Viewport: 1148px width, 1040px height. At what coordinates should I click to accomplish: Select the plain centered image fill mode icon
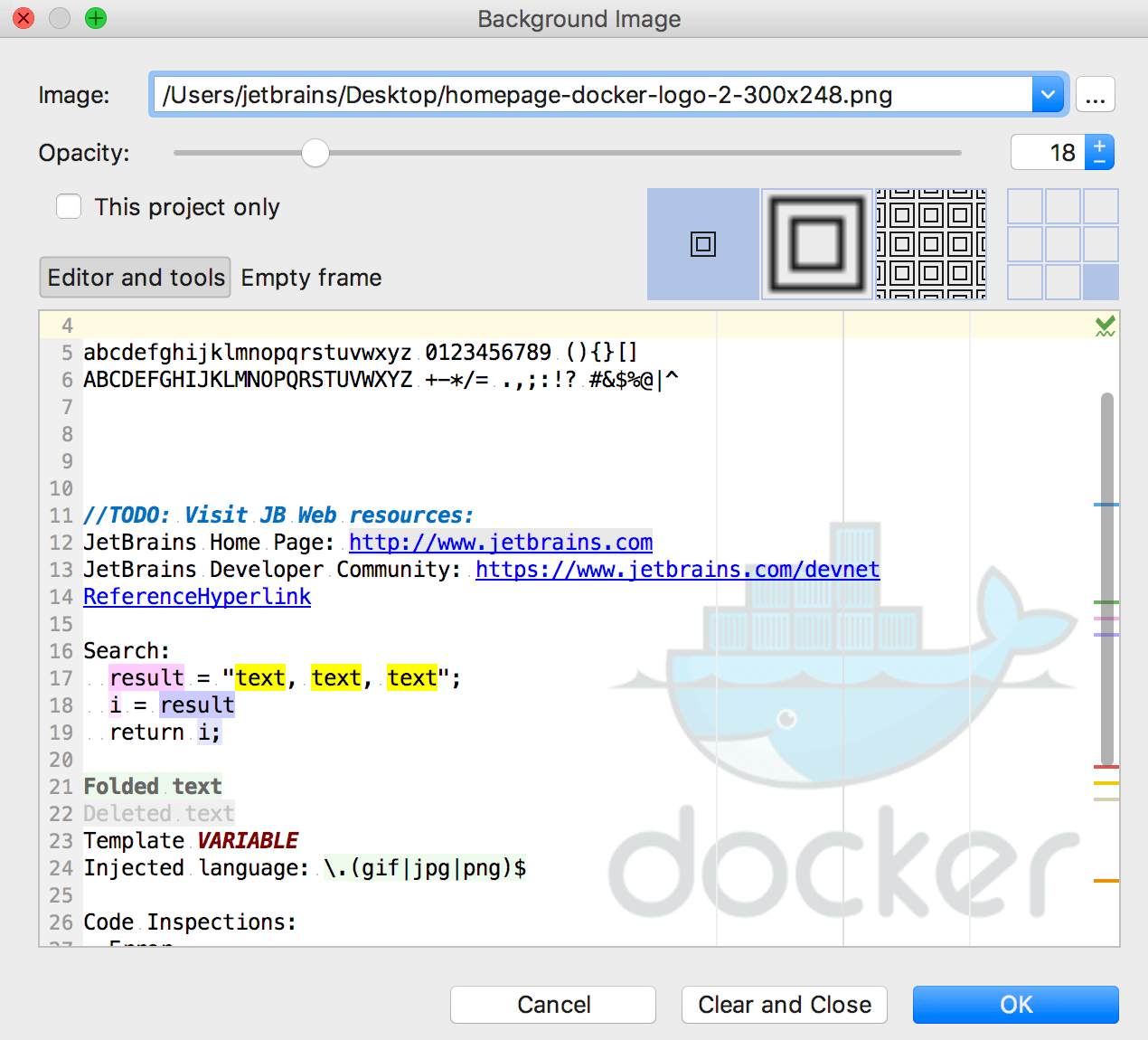703,244
